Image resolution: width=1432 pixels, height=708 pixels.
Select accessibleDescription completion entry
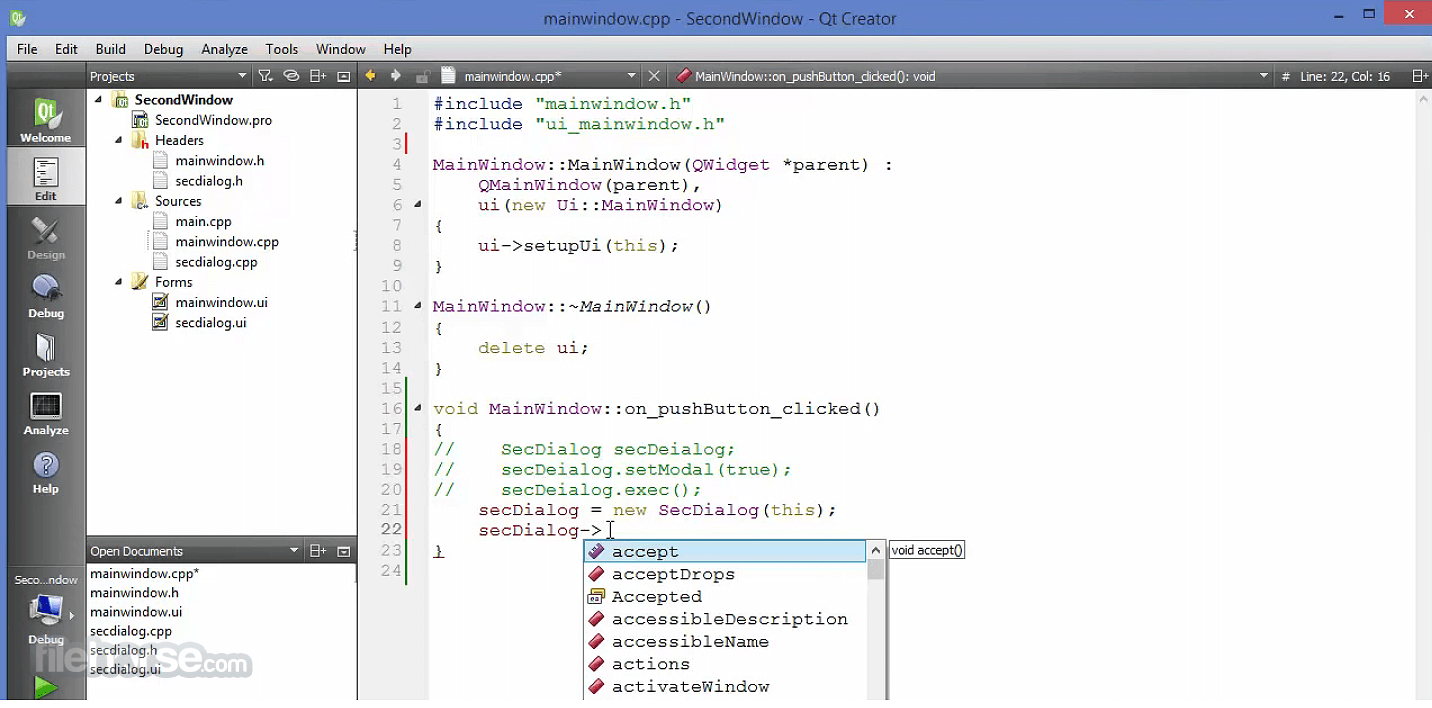click(725, 619)
